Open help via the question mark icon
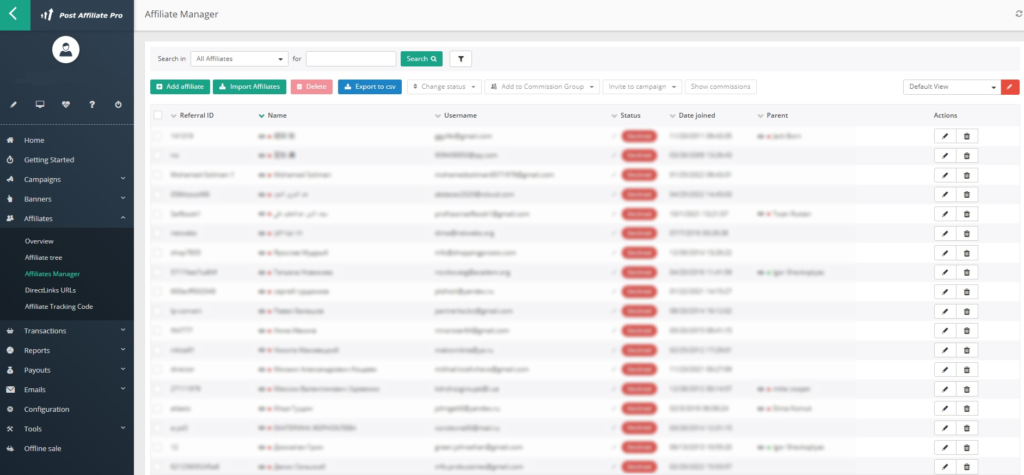 [x=92, y=104]
